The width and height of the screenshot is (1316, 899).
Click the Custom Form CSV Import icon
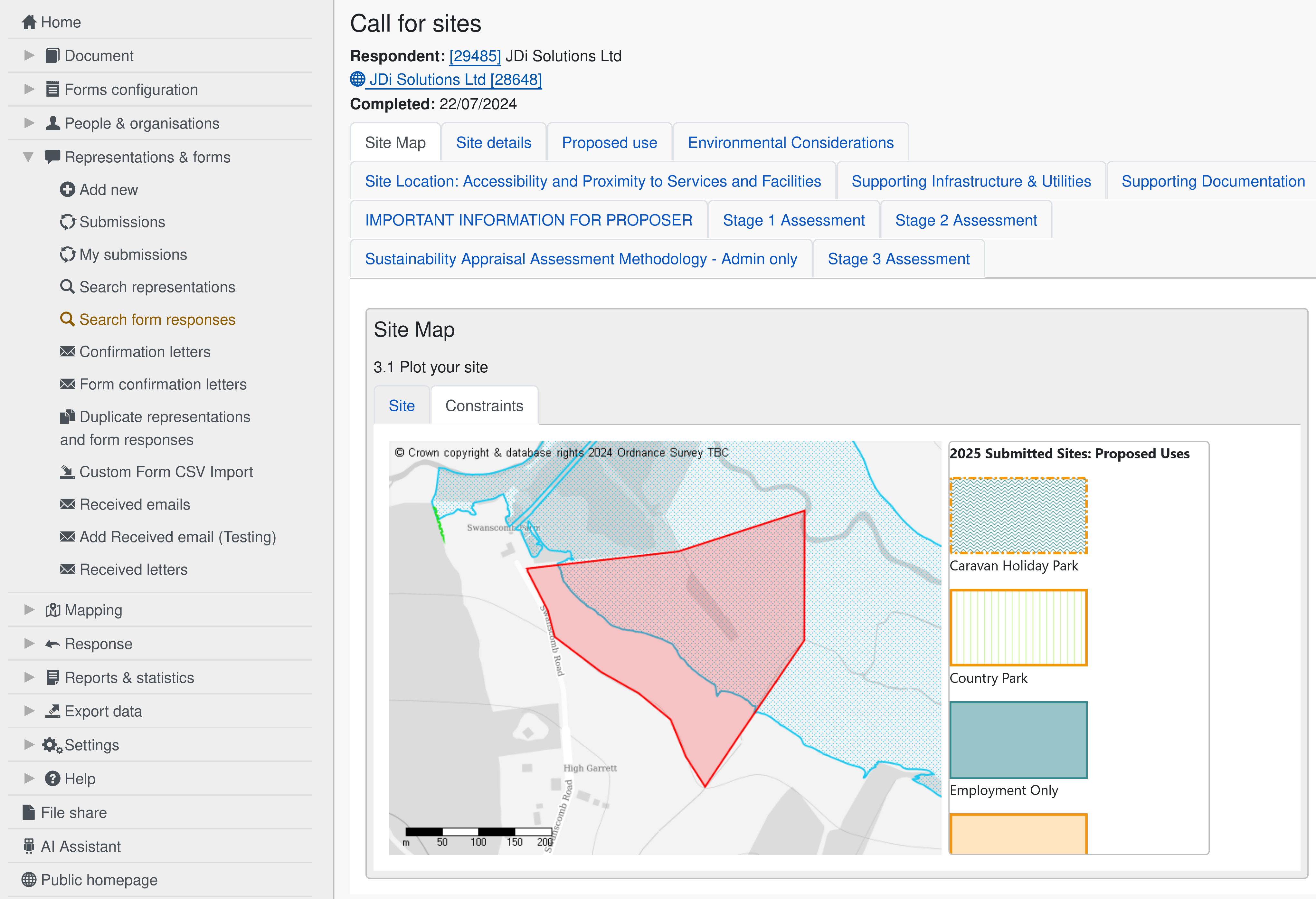tap(67, 472)
